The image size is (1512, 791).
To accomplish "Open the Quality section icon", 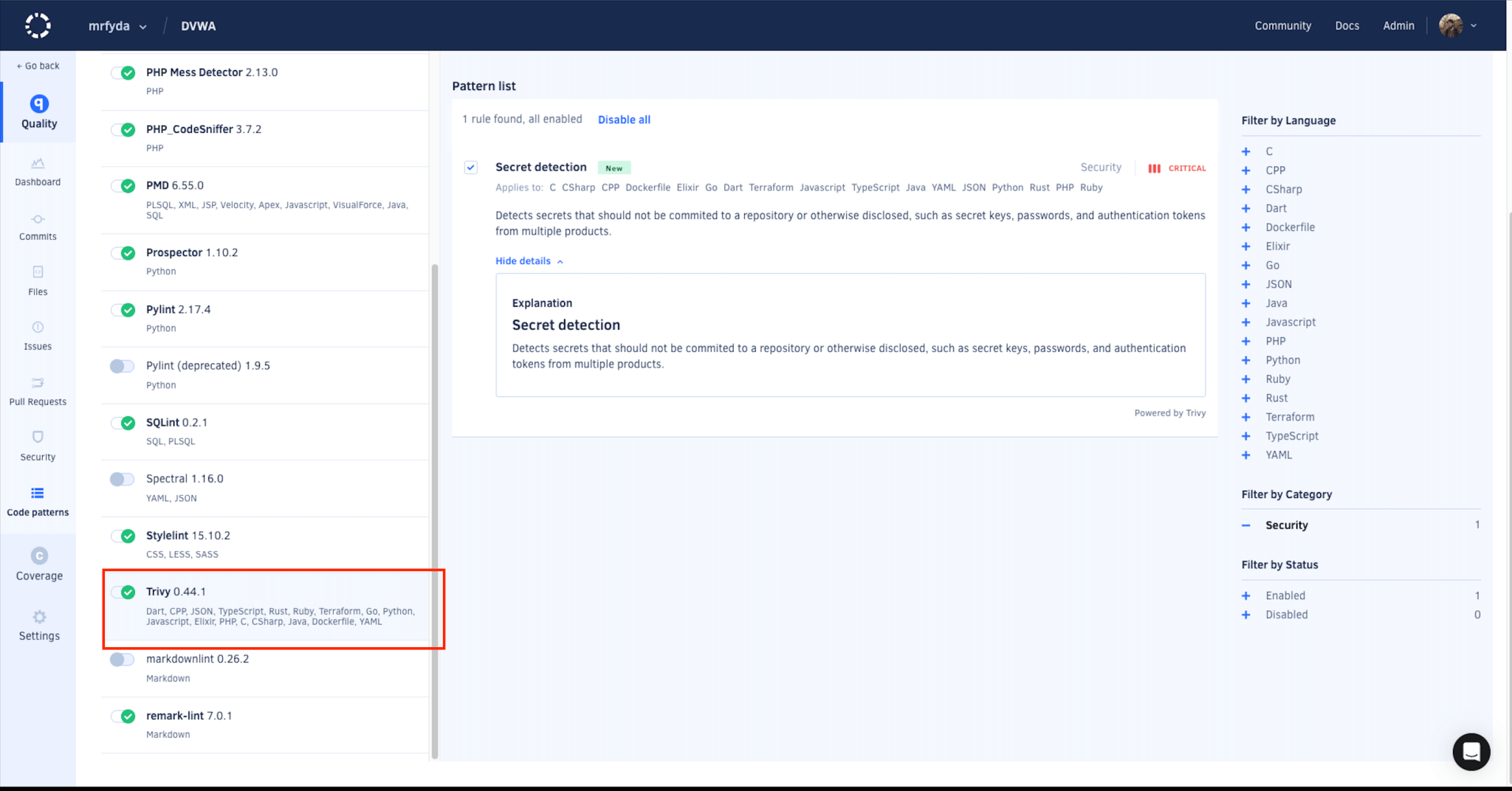I will (x=38, y=104).
